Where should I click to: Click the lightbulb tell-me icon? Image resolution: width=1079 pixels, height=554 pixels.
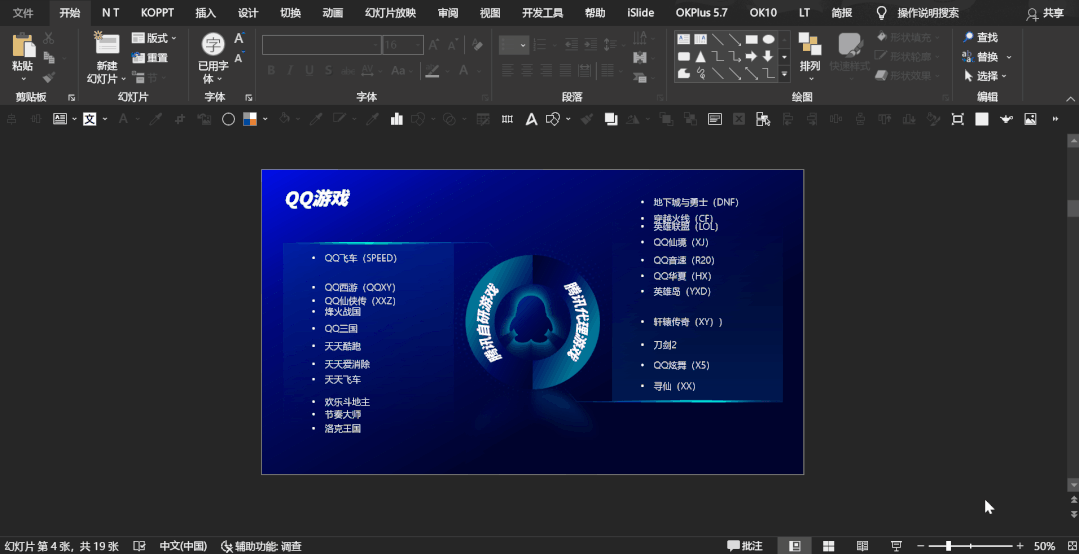[x=881, y=12]
